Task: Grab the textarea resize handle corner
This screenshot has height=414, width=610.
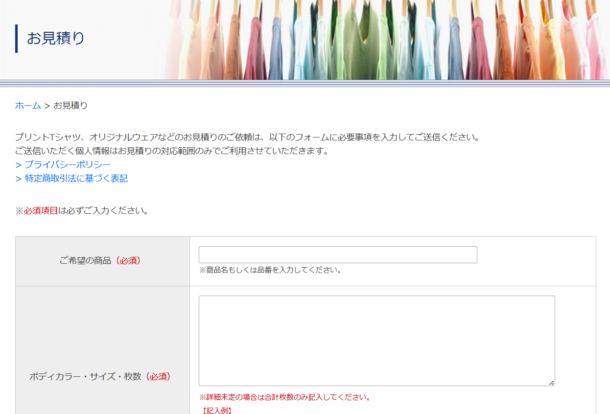Action: tap(551, 382)
